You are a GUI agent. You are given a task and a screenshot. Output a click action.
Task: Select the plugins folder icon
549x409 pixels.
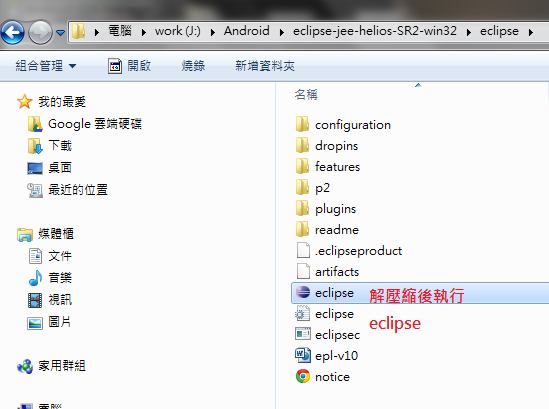[302, 208]
